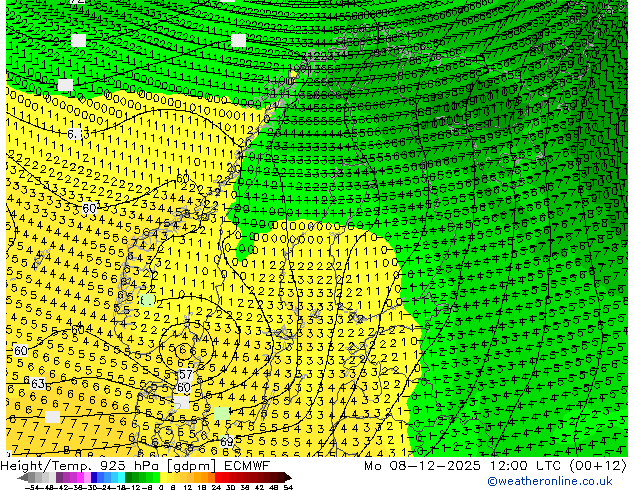Image resolution: width=634 pixels, height=490 pixels.
Task: Select the contour label reading 69
Action: tap(227, 442)
